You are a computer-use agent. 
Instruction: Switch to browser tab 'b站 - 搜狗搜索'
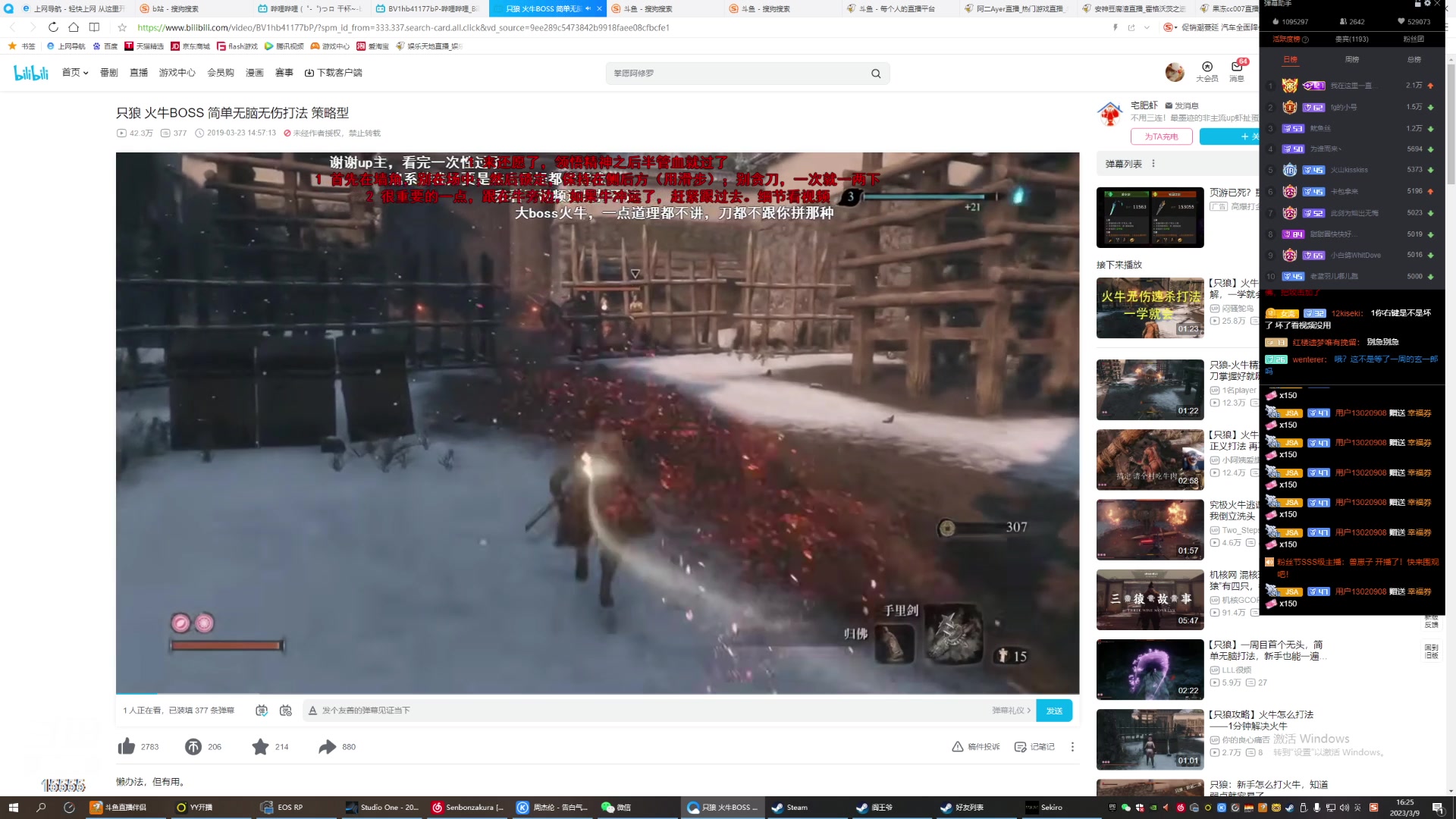pyautogui.click(x=195, y=9)
